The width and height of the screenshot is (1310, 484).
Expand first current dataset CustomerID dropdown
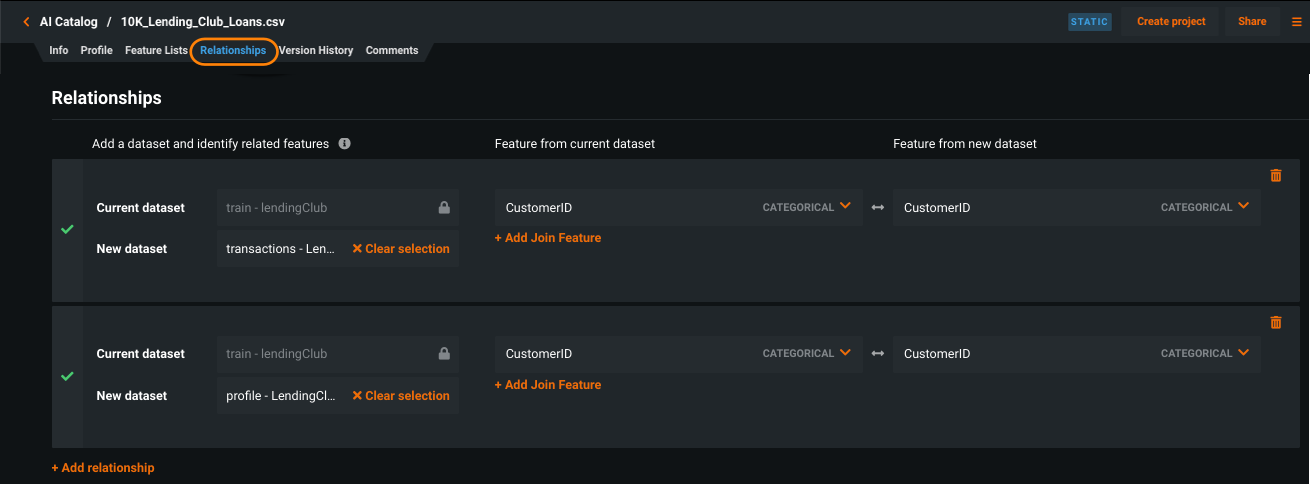845,207
